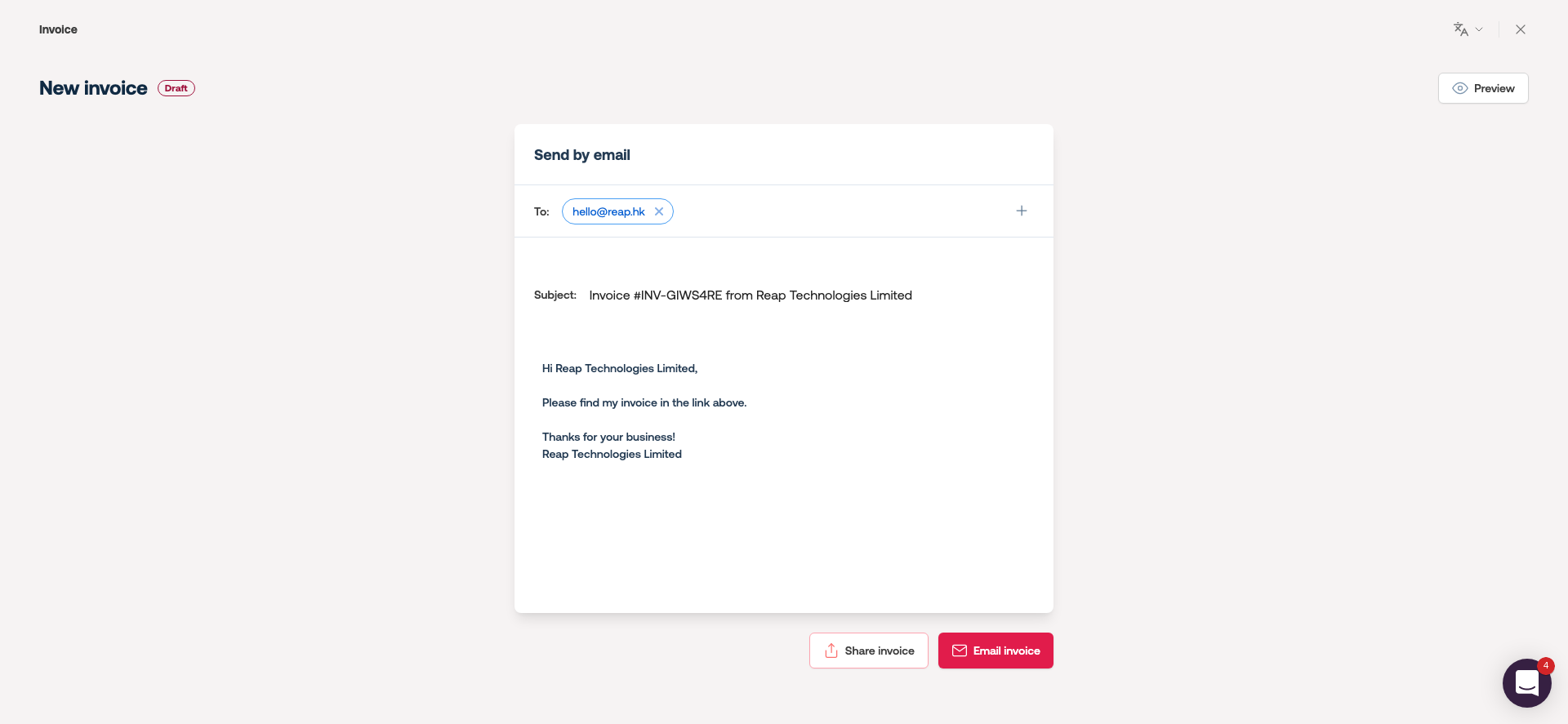Remove the hello@reap.hk recipient
Image resolution: width=1568 pixels, height=724 pixels.
(659, 211)
